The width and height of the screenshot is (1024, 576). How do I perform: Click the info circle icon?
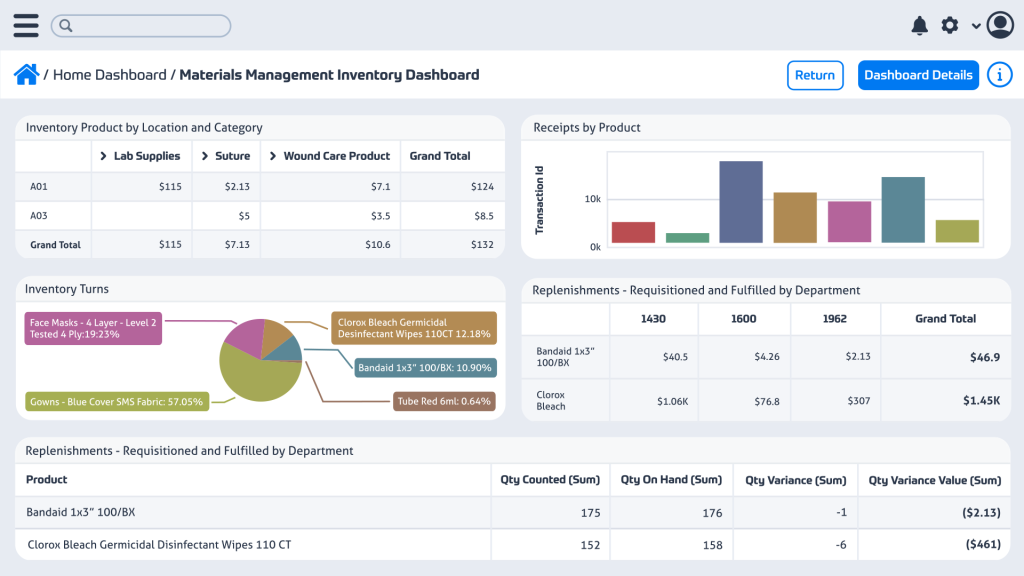(999, 75)
